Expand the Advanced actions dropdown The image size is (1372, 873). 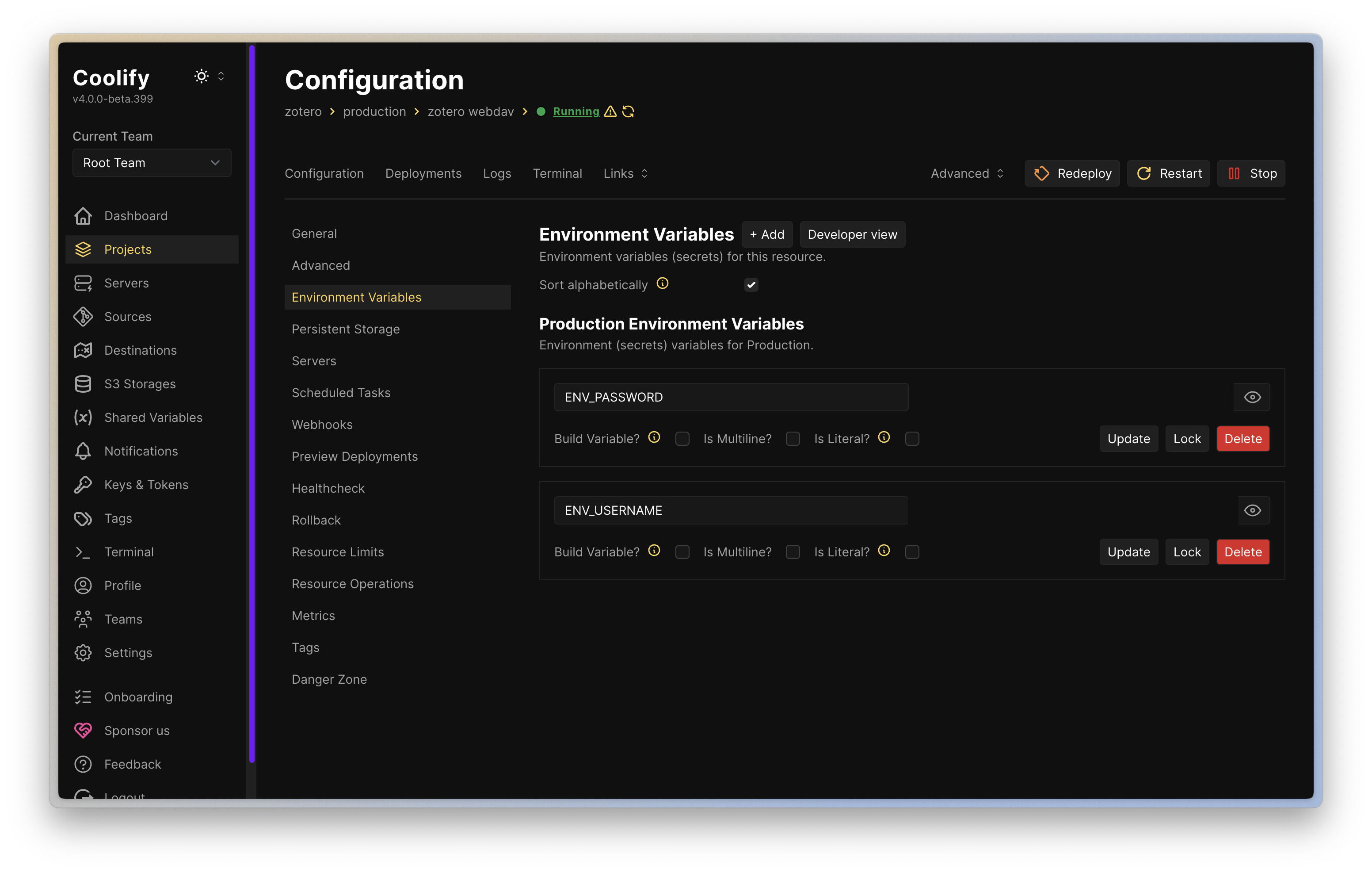click(x=967, y=173)
